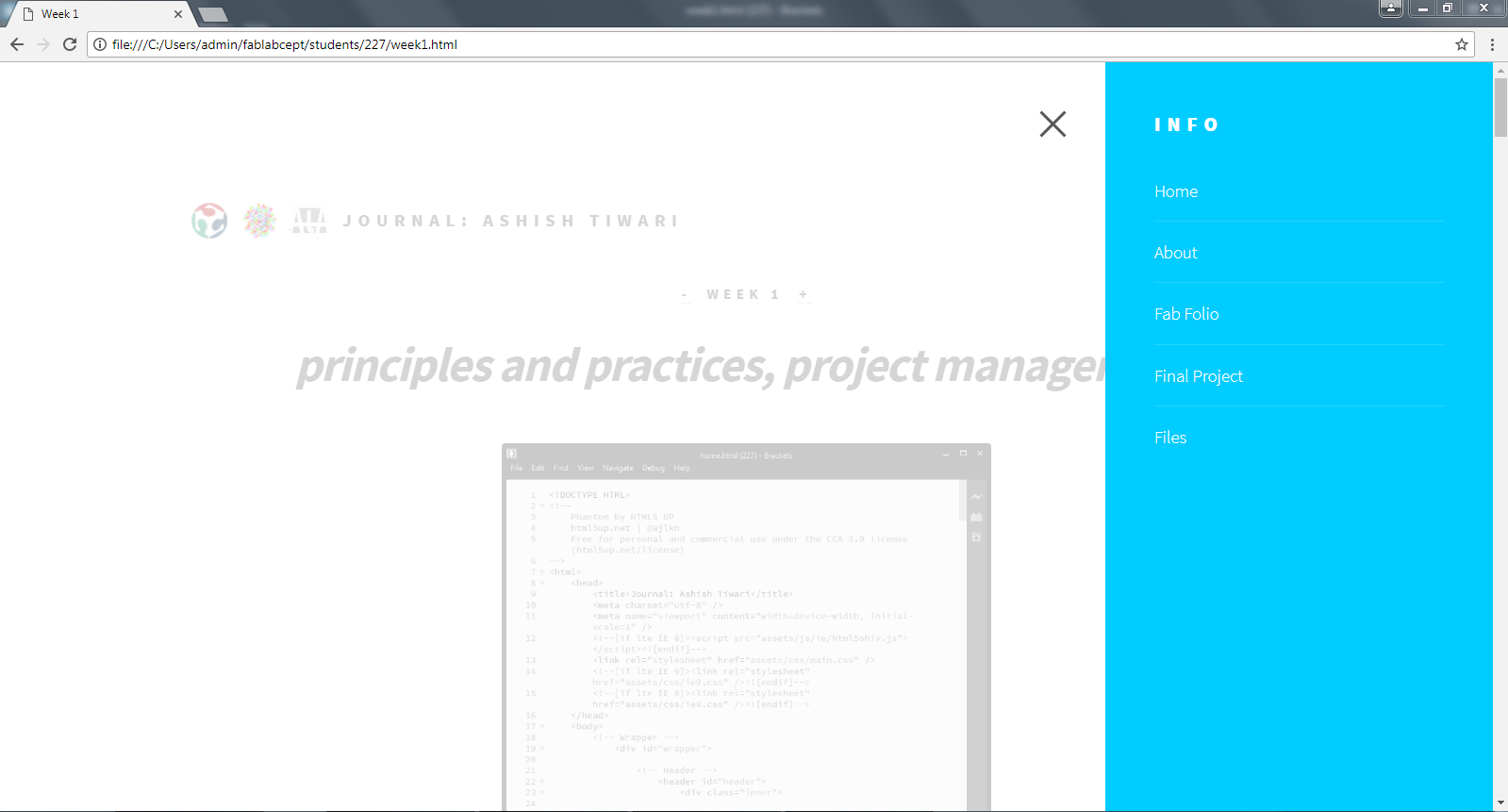This screenshot has width=1508, height=812.
Task: Click the scrollbar up arrow
Action: point(1500,69)
